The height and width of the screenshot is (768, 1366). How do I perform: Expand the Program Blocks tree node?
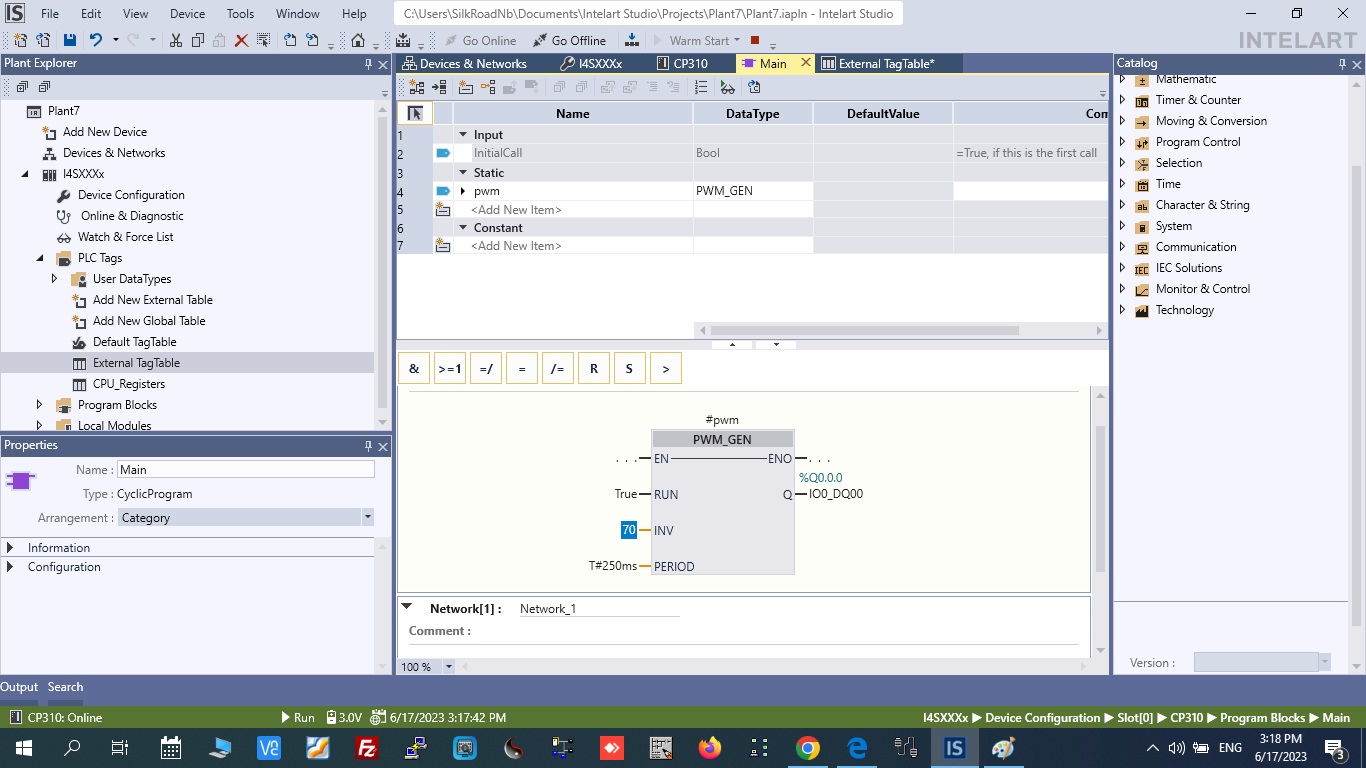(40, 405)
